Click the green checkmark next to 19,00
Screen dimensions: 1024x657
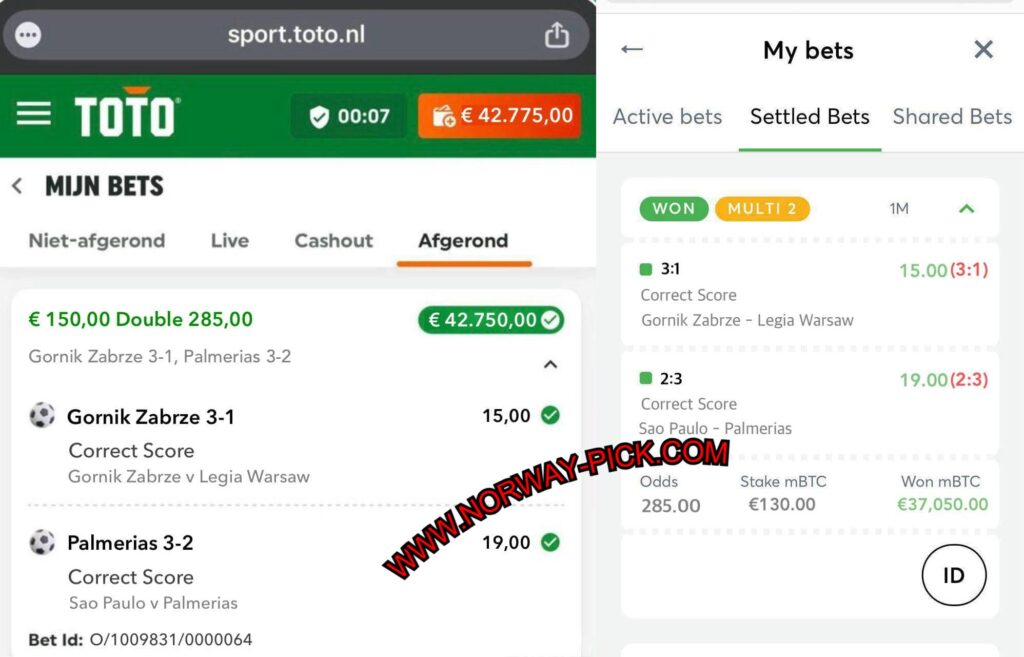pyautogui.click(x=551, y=542)
